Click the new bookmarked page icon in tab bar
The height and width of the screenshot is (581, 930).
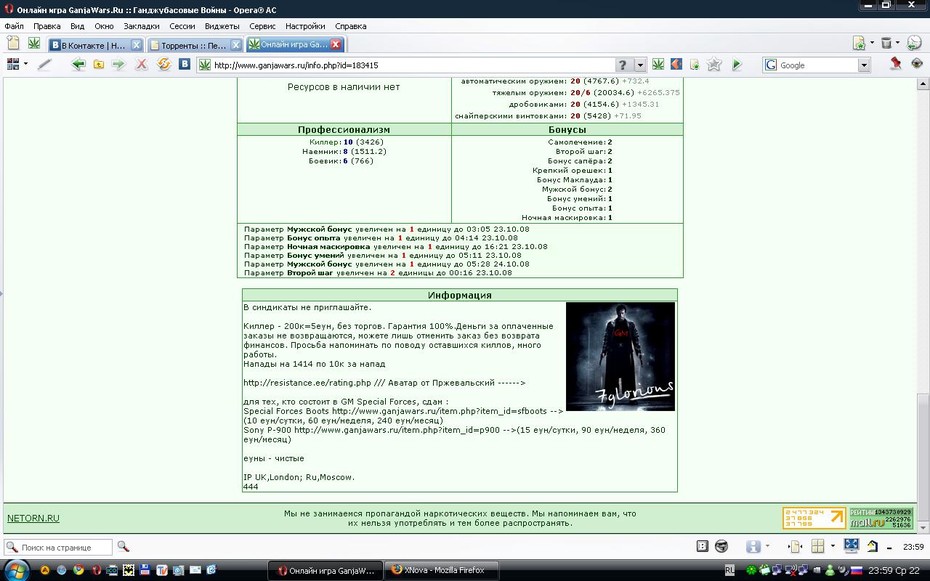coord(859,43)
